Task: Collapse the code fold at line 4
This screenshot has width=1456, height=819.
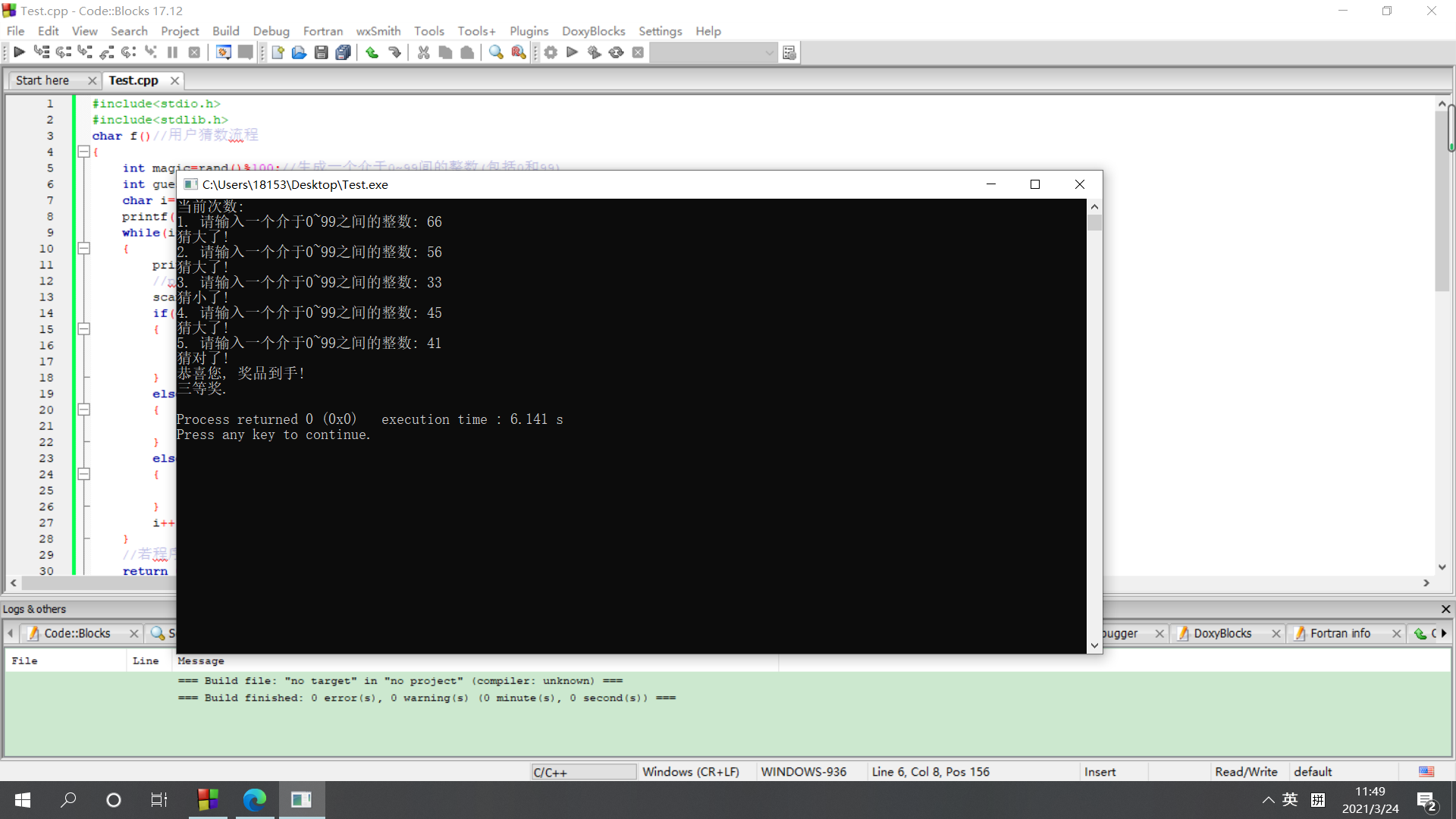Action: click(x=84, y=152)
